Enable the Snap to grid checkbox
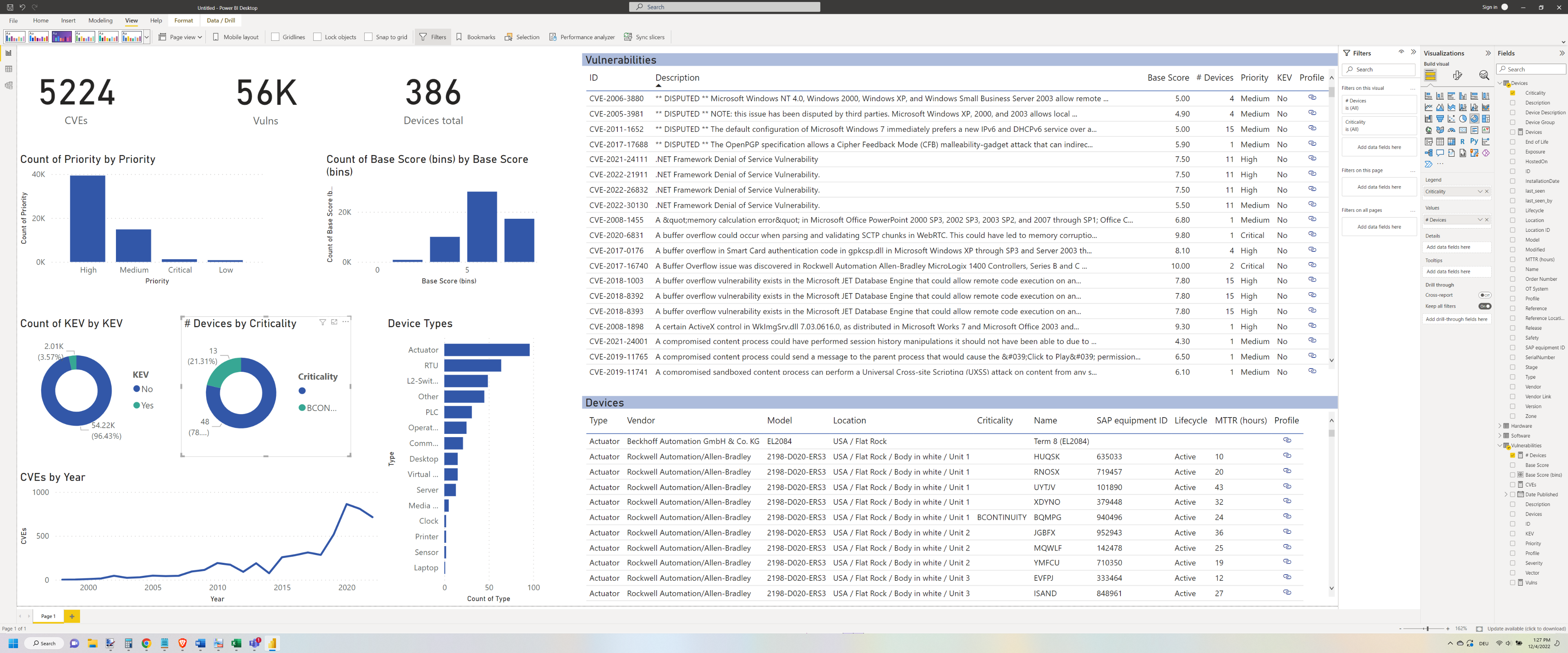 (x=368, y=37)
